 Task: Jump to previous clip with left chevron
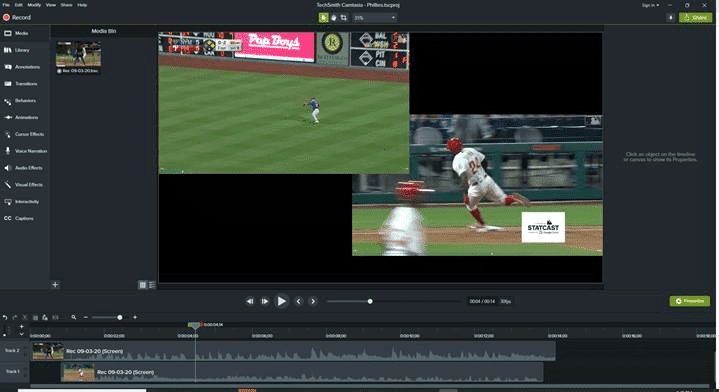(299, 301)
